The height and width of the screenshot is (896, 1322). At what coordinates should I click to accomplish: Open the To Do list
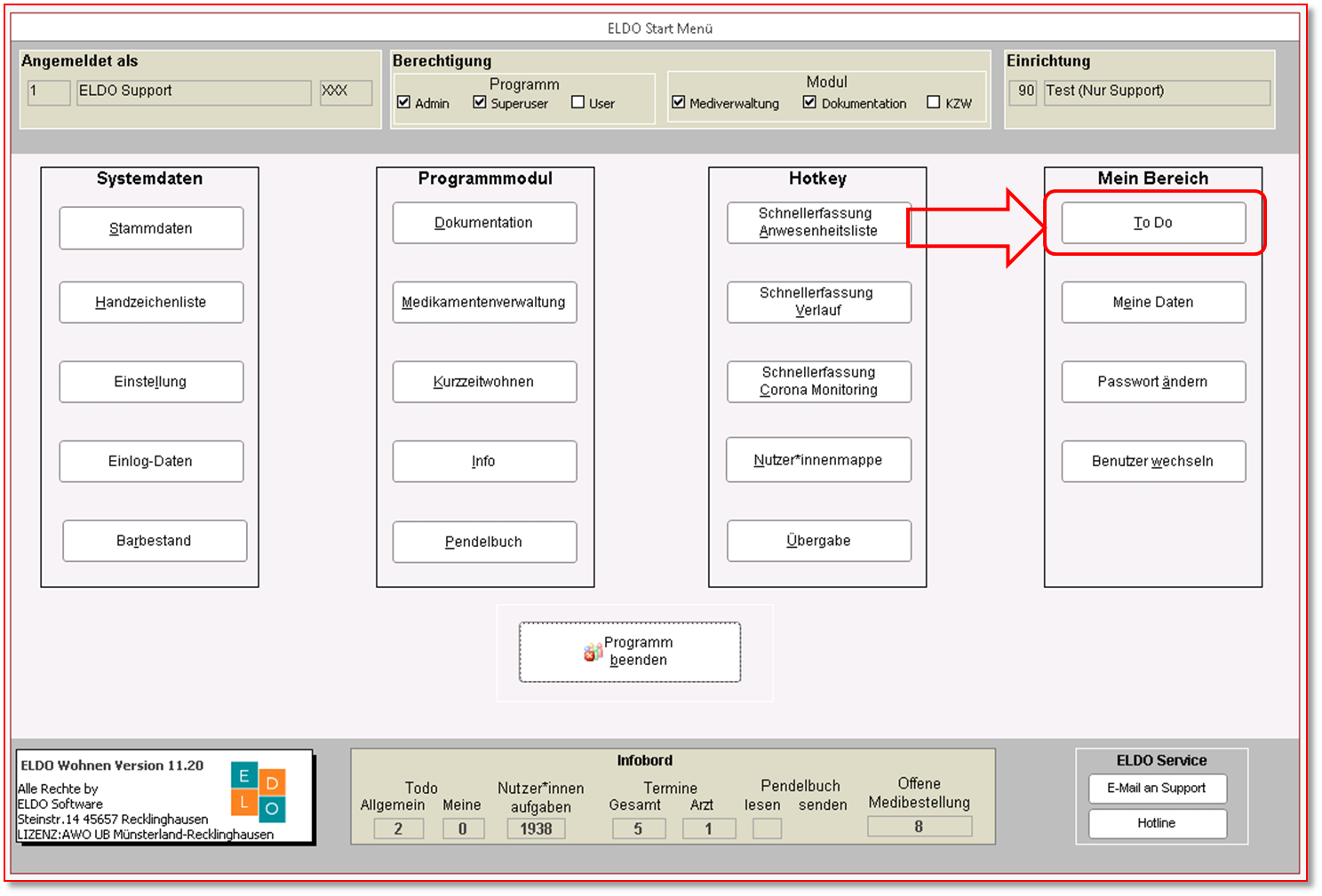(x=1153, y=223)
